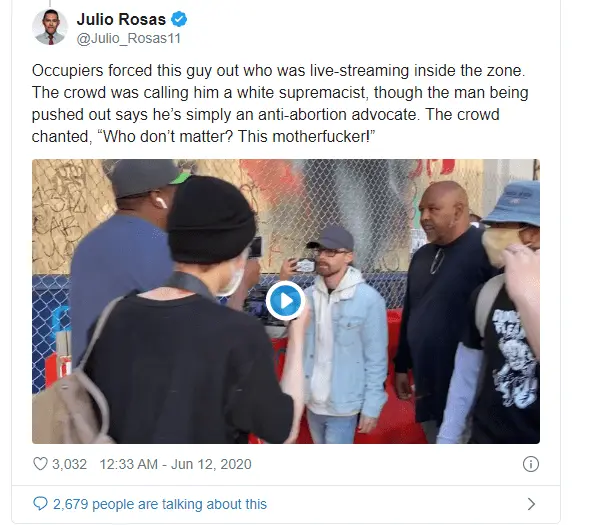
Task: Open the Julio Rosas display name
Action: tap(121, 19)
